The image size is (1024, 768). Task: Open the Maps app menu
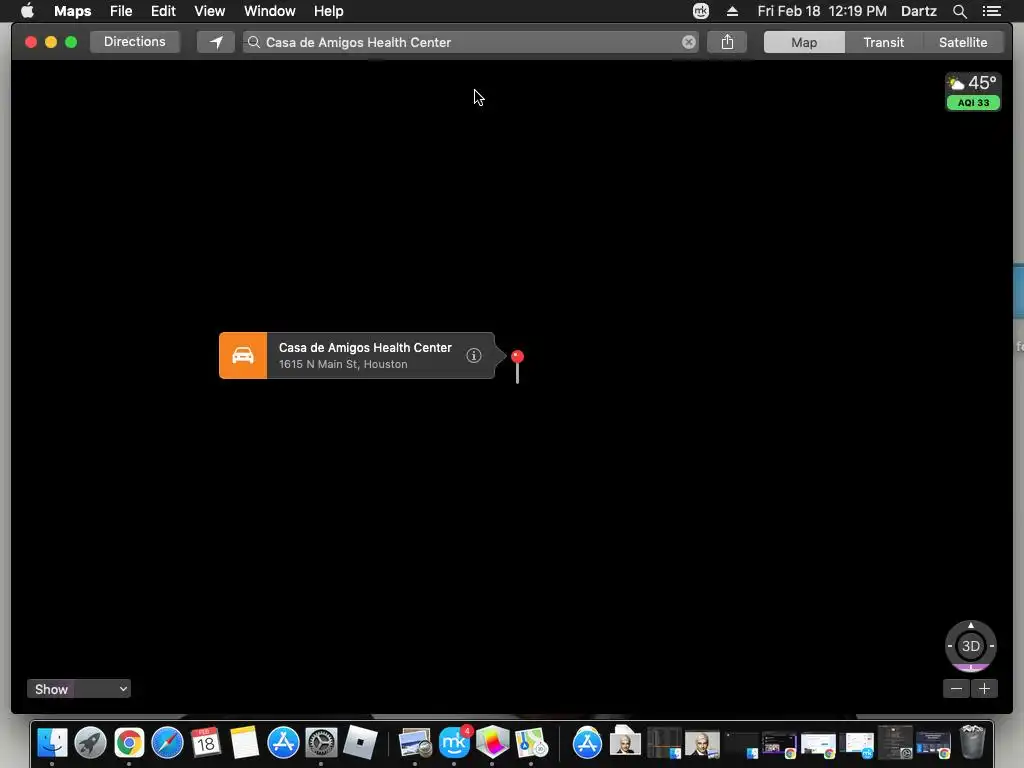point(72,11)
